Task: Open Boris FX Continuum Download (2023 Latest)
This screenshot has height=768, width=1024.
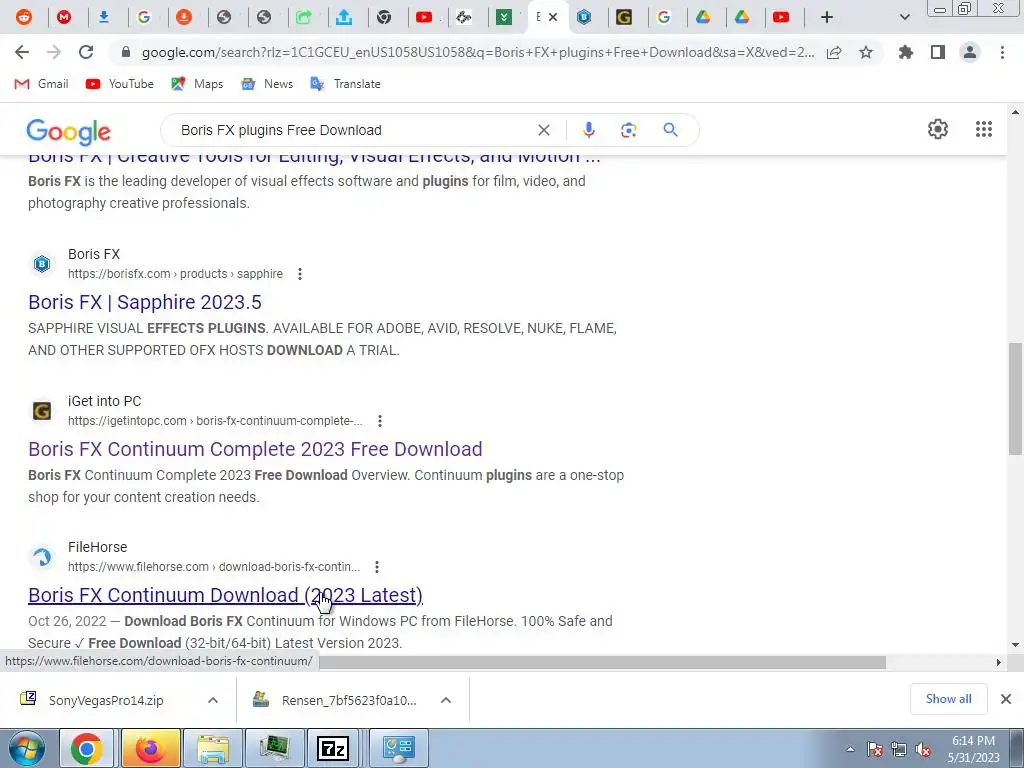Action: tap(225, 595)
